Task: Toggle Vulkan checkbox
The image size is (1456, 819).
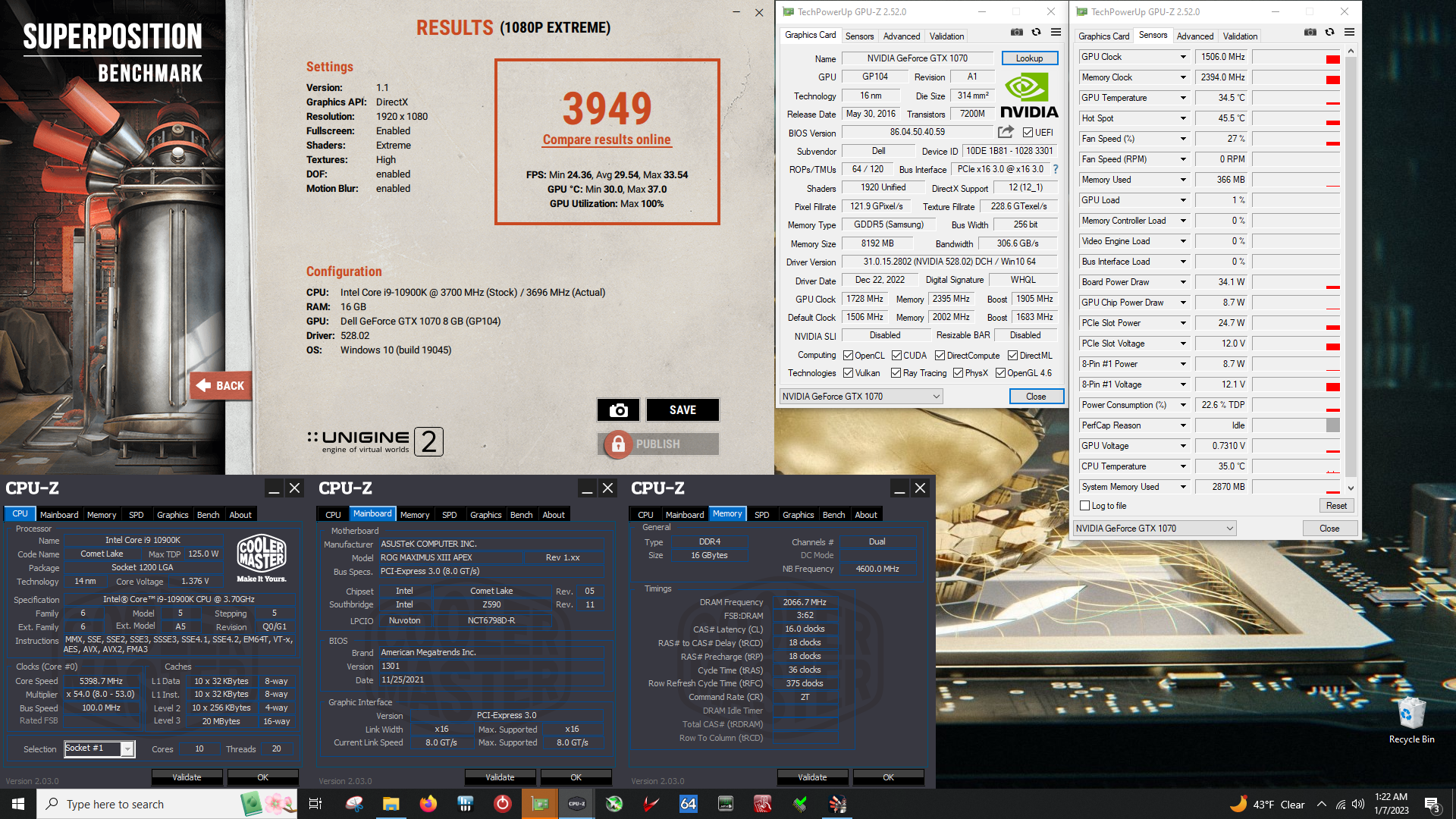Action: [x=848, y=372]
